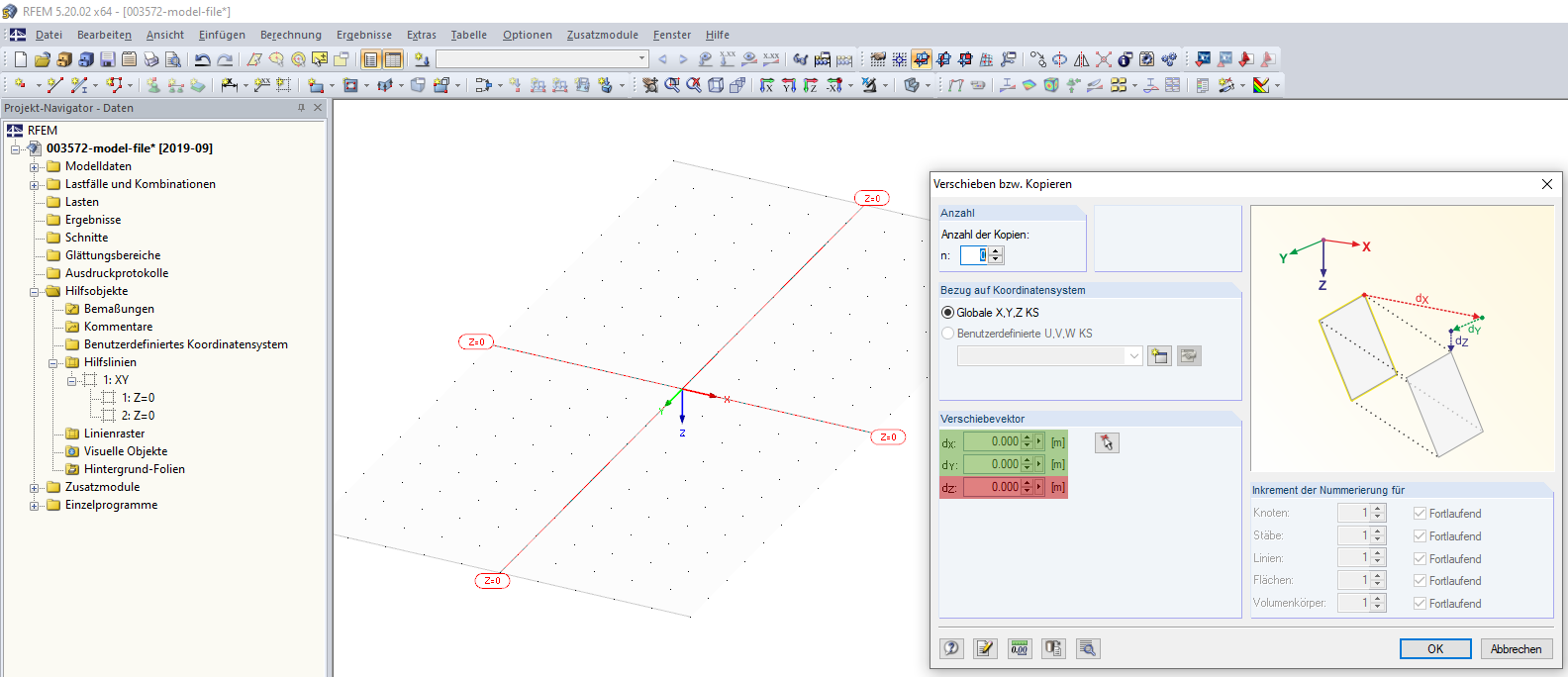Toggle Fortlaufend checkbox for Linien

click(1420, 558)
